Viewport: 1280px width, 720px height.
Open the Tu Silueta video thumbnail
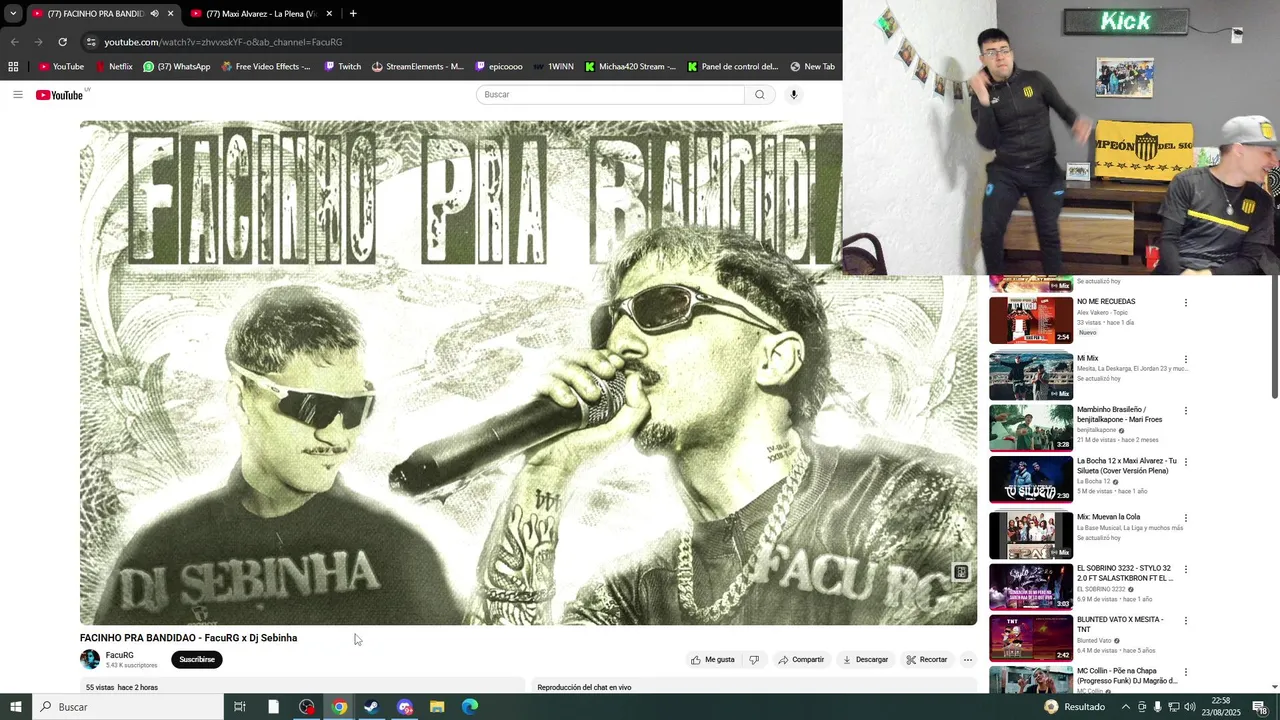tap(1031, 480)
